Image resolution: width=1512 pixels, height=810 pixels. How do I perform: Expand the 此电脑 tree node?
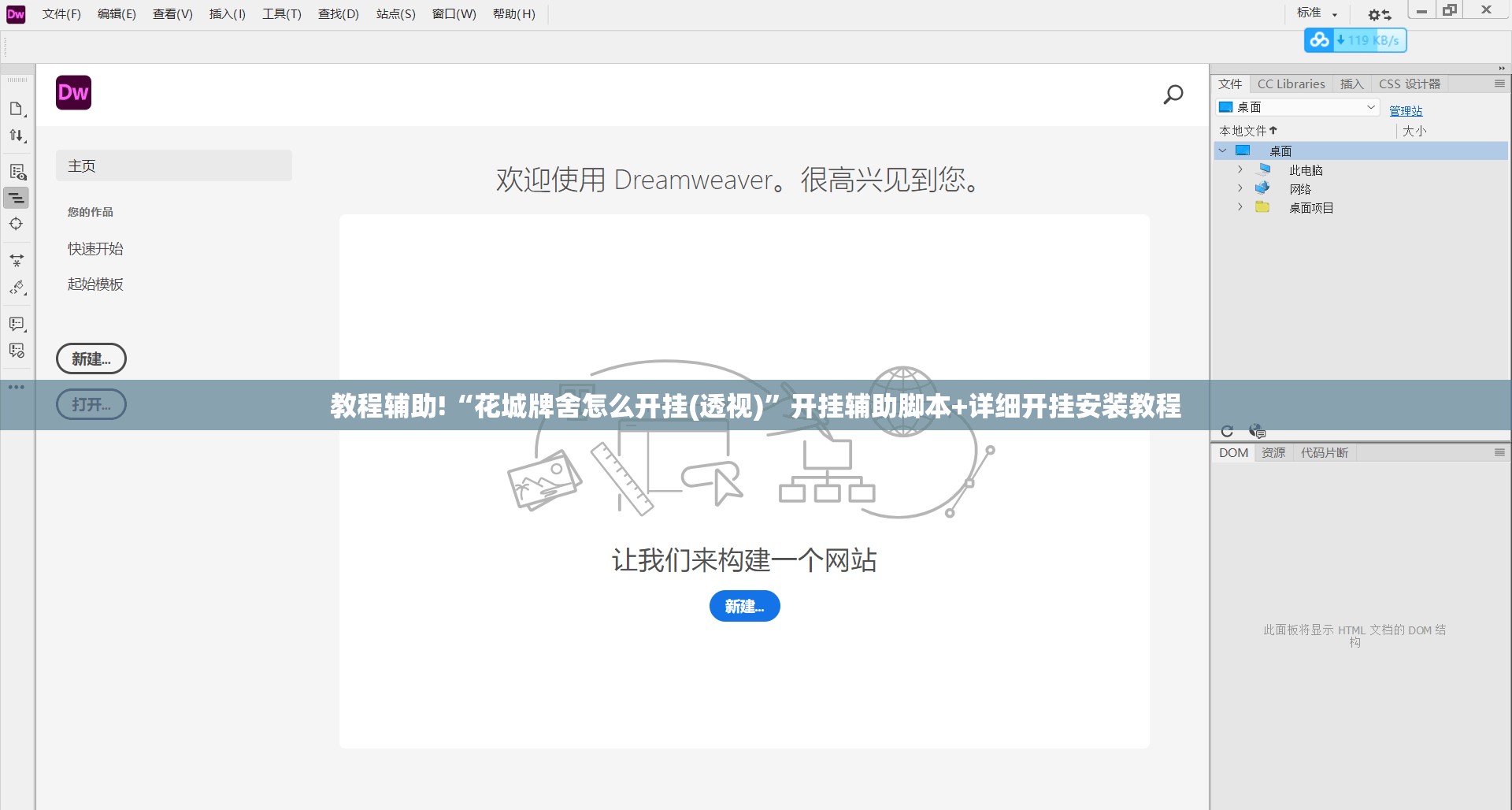(1240, 169)
